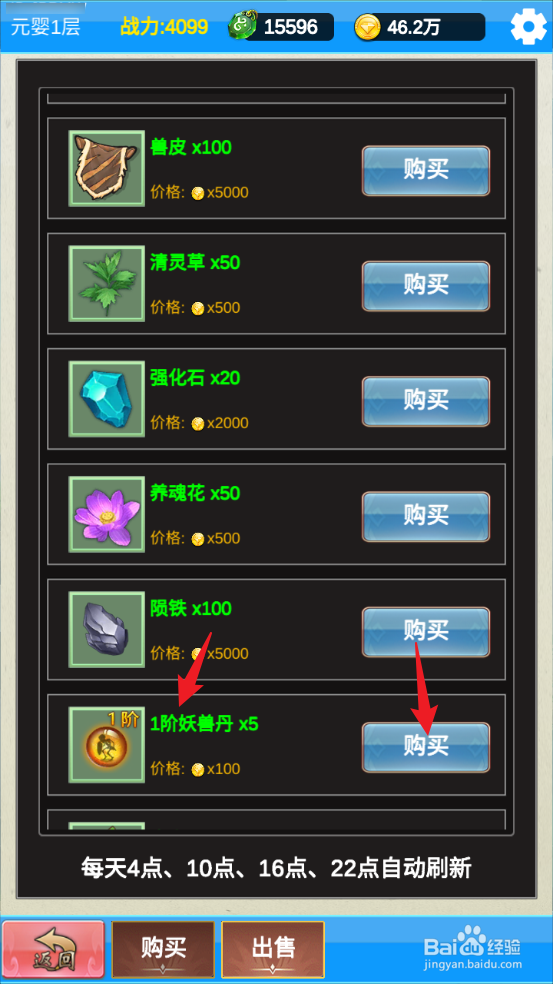Open settings with the gear icon
The image size is (553, 984).
point(528,26)
